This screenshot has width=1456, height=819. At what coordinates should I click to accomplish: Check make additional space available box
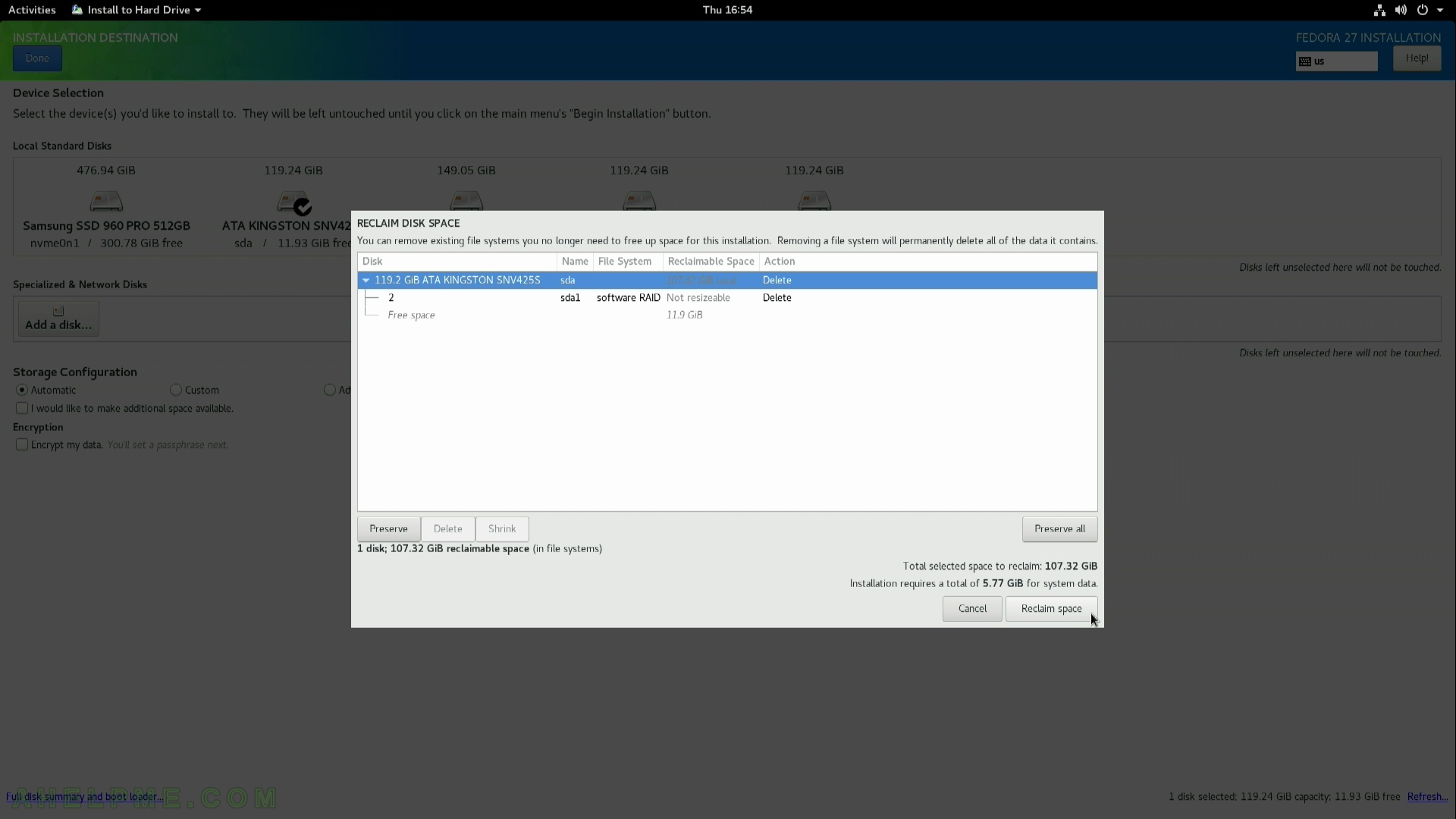click(22, 408)
